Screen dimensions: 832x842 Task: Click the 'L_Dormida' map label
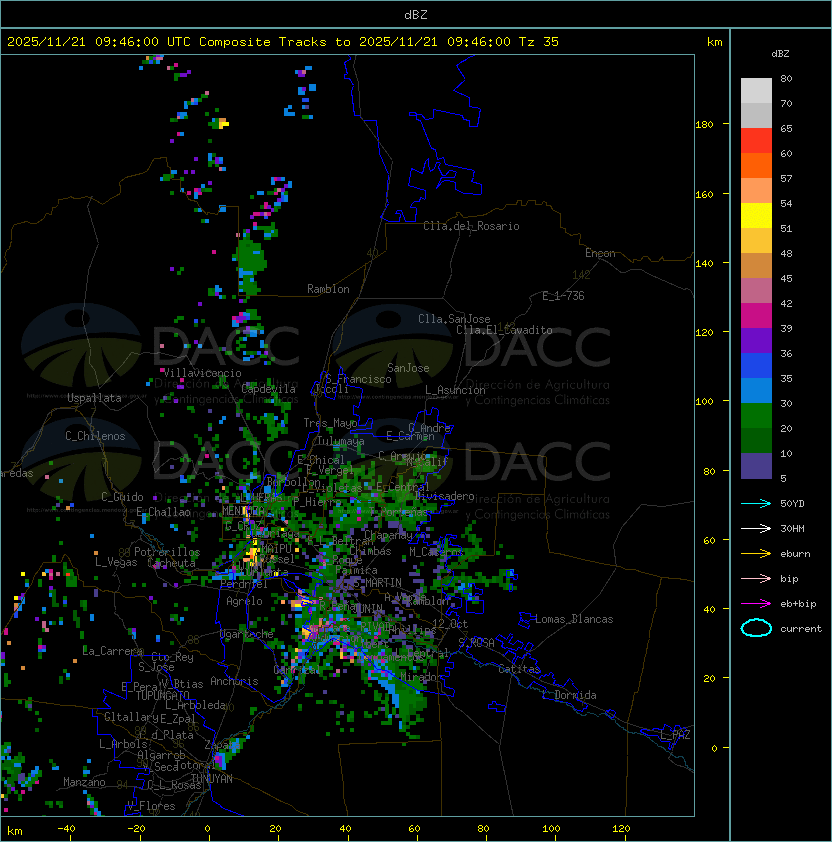[570, 695]
